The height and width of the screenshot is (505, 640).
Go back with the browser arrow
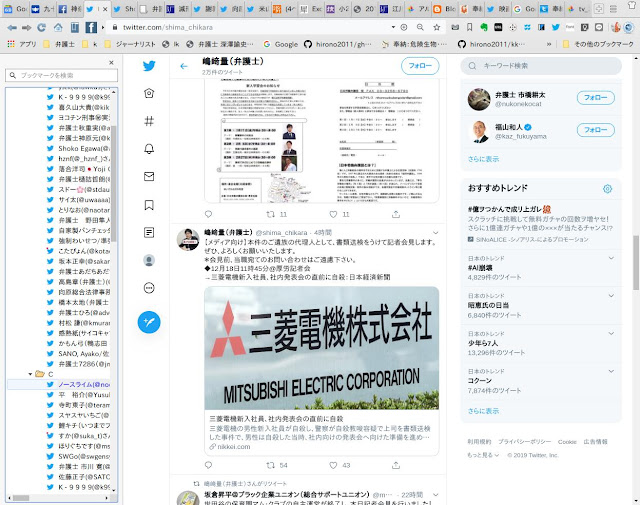(12, 27)
